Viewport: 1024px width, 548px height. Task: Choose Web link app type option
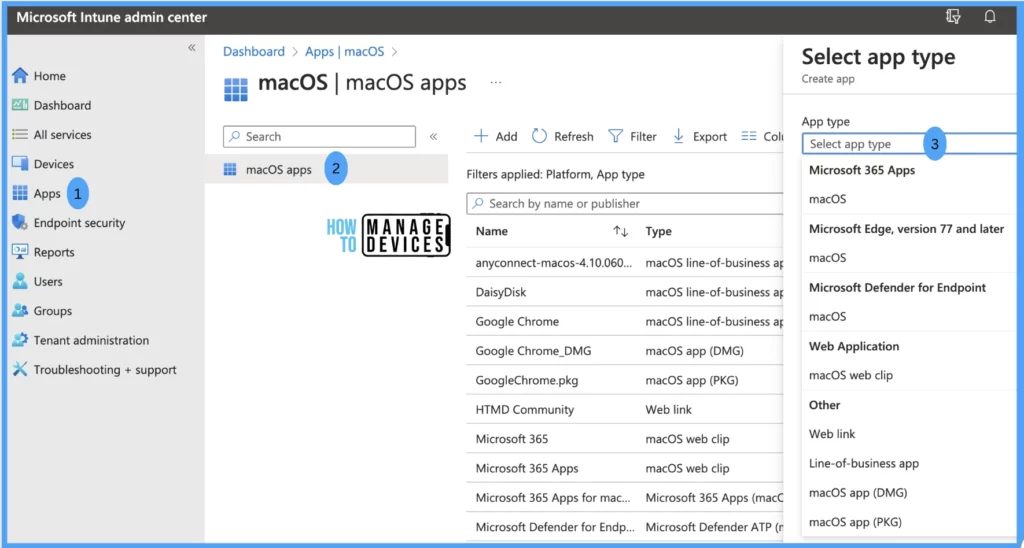tap(832, 434)
